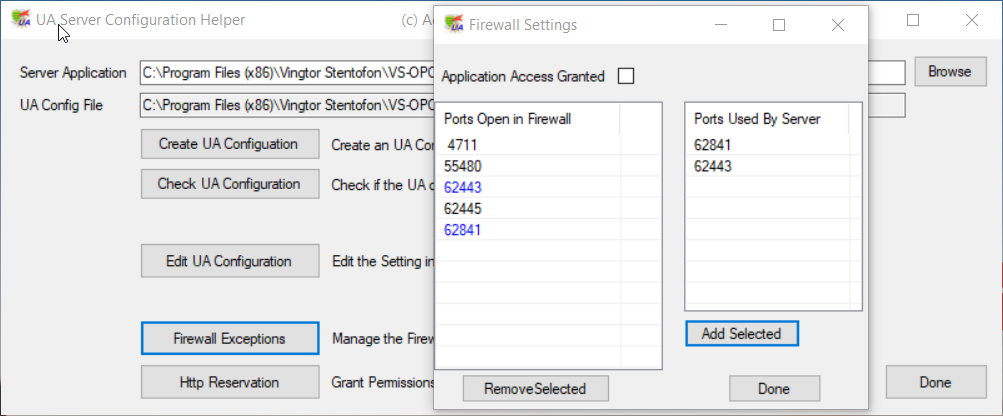Select port 62443 under Ports Used By Server
Viewport: 1003px width, 416px height.
coord(713,166)
